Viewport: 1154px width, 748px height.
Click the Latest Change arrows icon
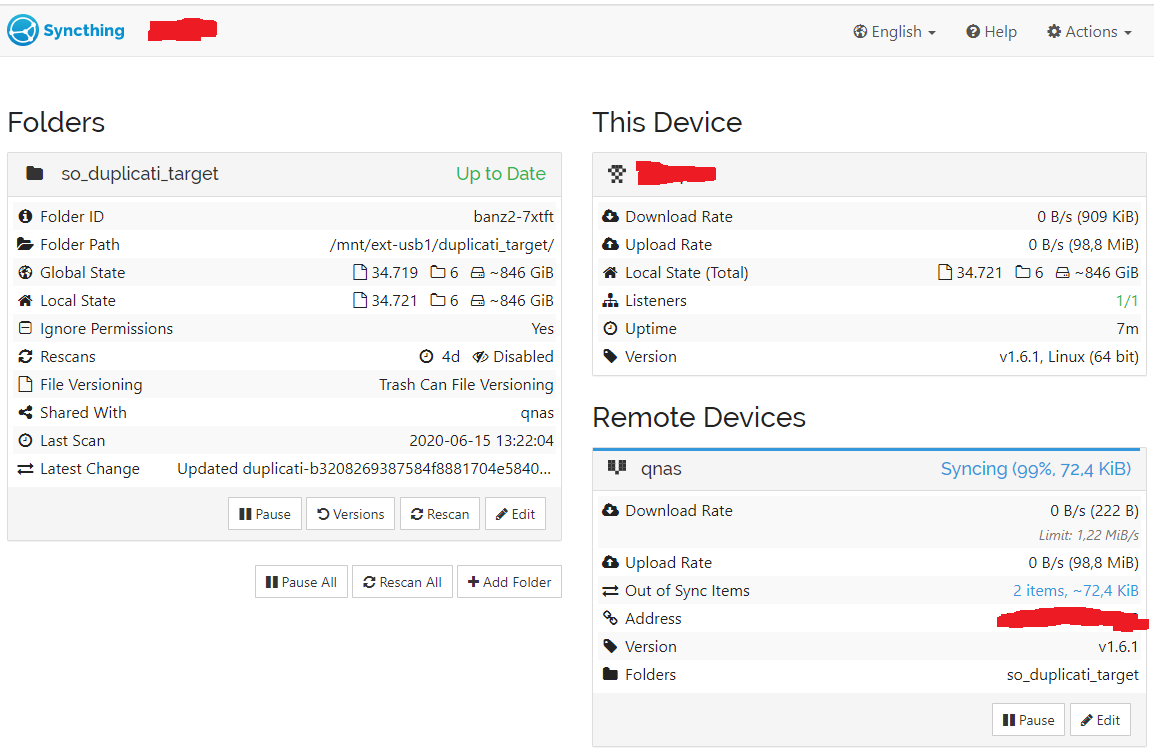[25, 468]
